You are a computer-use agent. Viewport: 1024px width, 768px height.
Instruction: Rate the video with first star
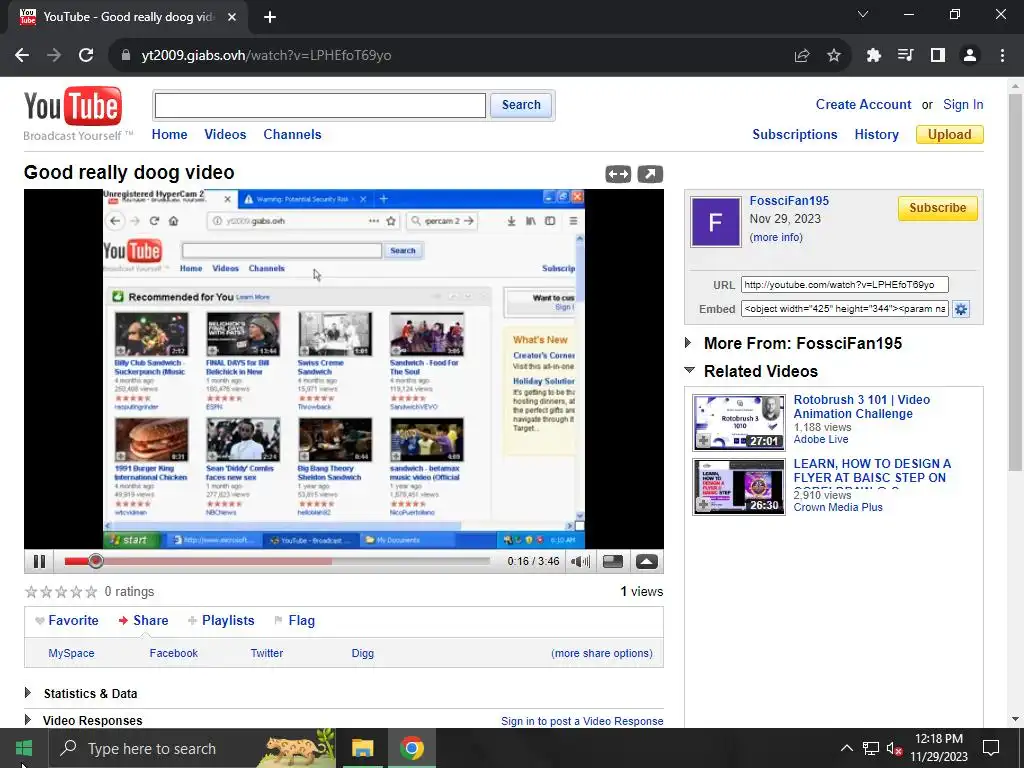tap(31, 592)
